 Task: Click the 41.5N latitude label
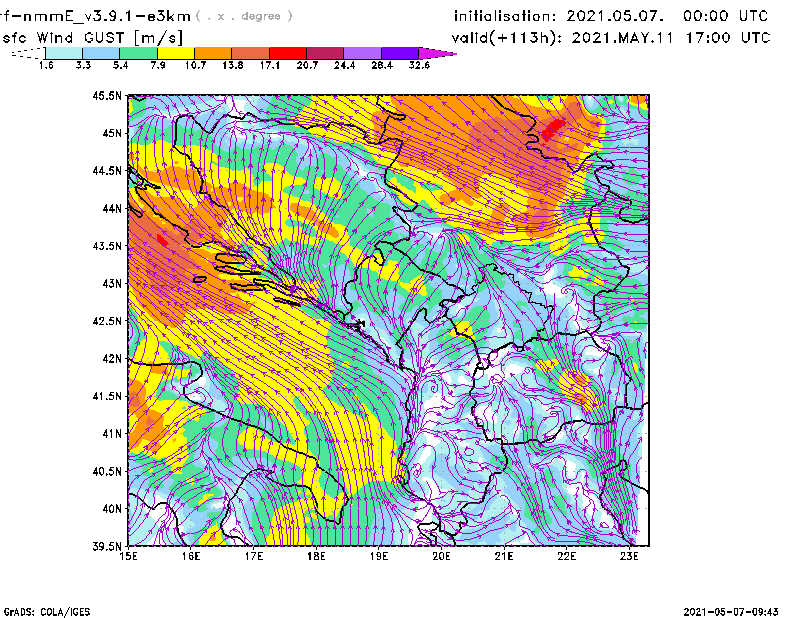tap(107, 396)
